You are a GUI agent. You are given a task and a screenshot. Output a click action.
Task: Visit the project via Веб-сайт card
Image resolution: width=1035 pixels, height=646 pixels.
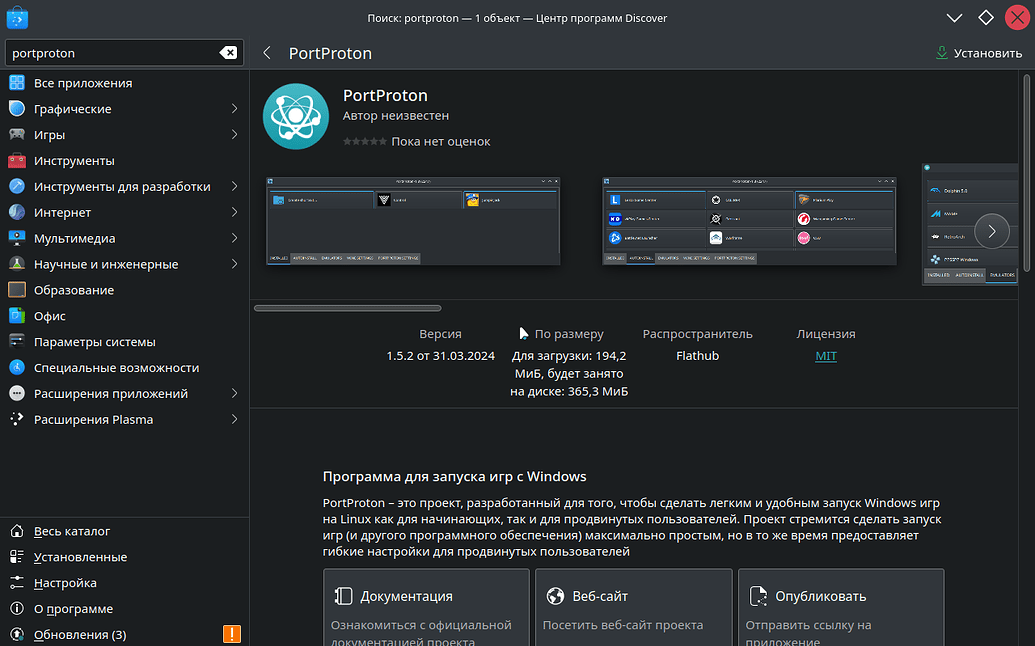[634, 607]
